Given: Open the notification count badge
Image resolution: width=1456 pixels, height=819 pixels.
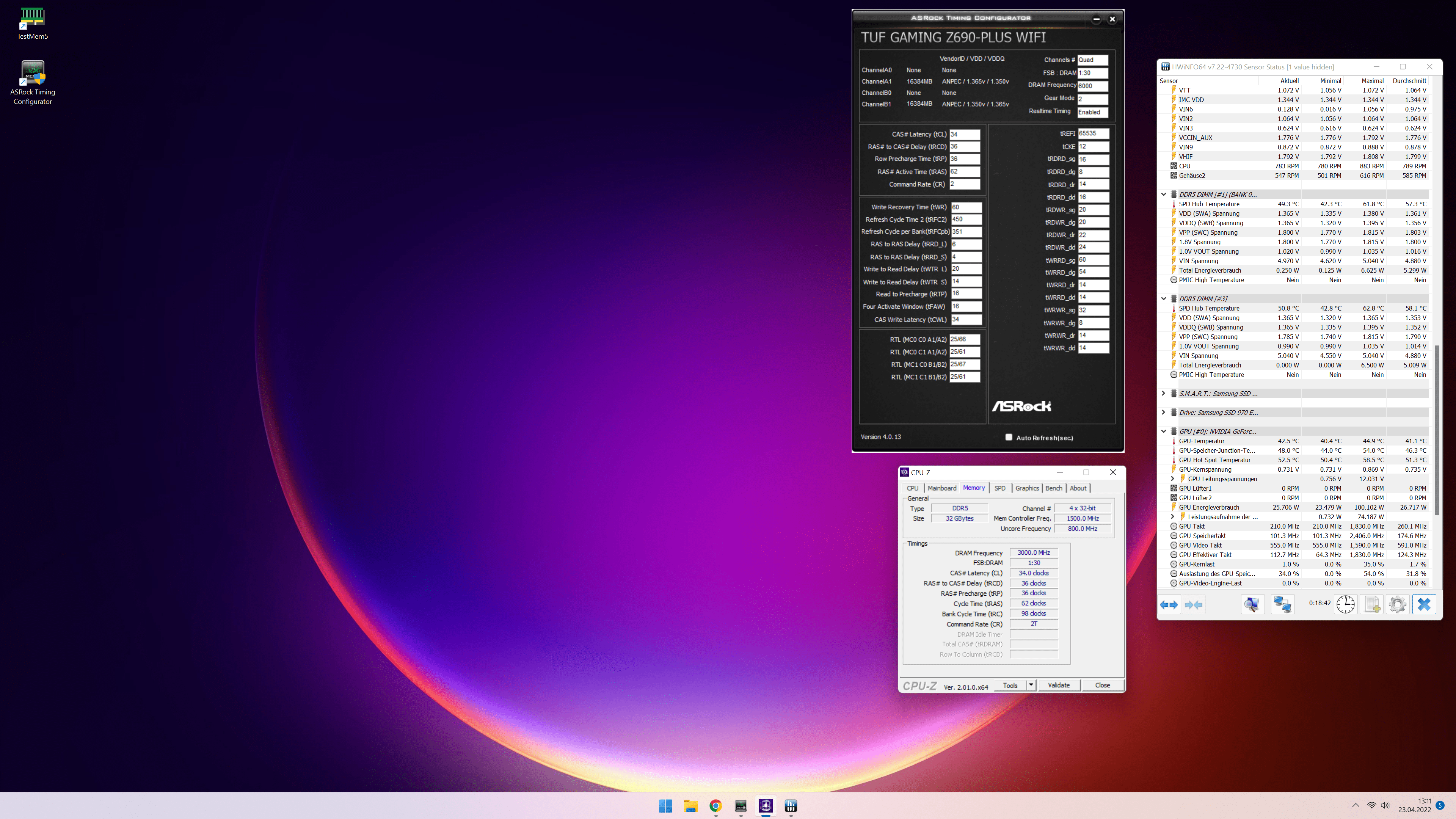Looking at the screenshot, I should (x=1440, y=805).
